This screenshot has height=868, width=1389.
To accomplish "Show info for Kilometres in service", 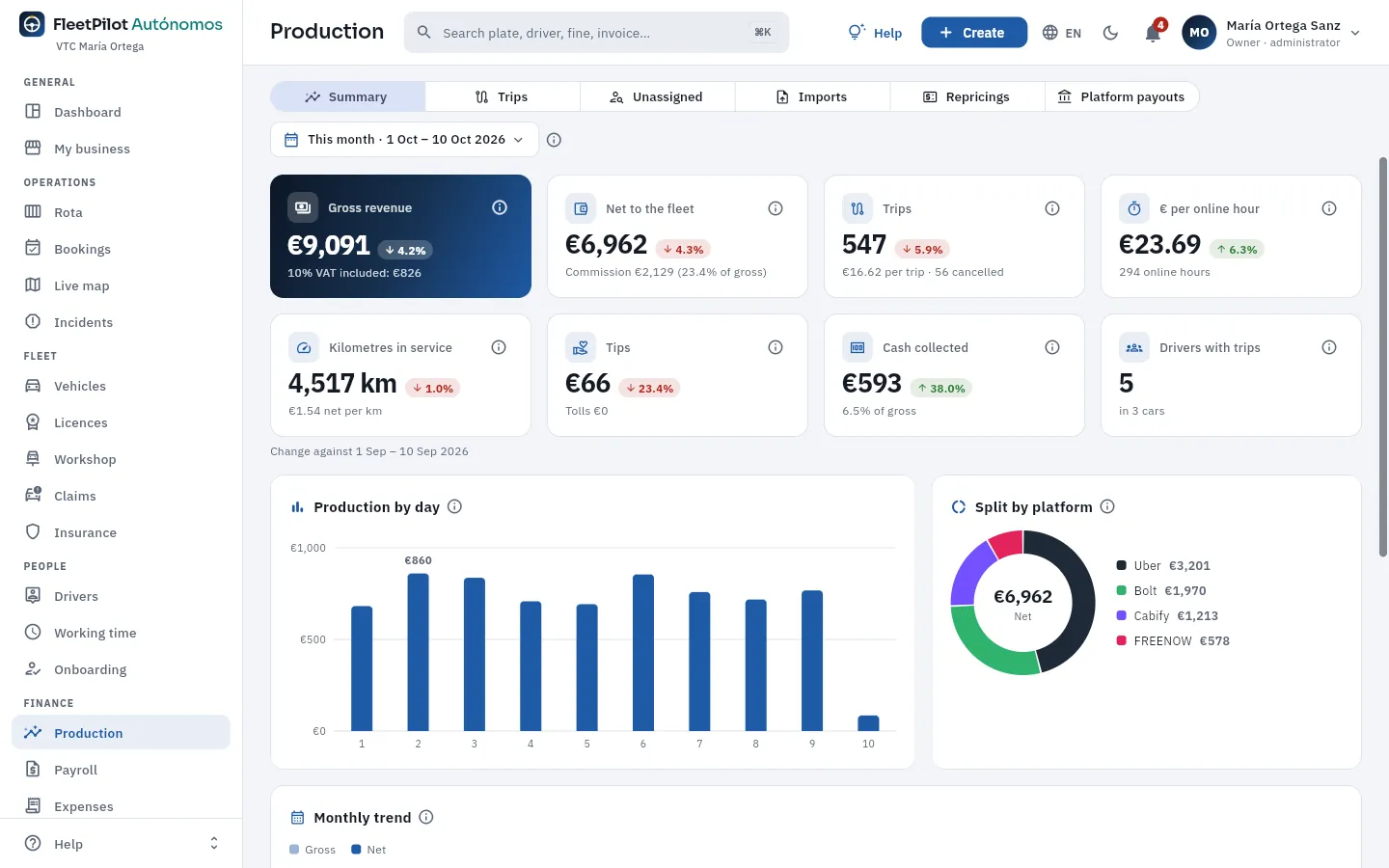I will [499, 347].
